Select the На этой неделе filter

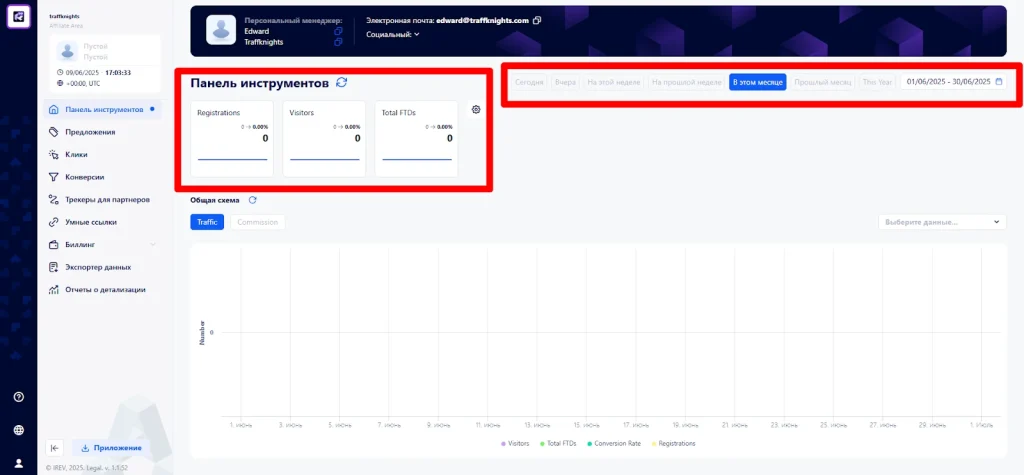(614, 82)
